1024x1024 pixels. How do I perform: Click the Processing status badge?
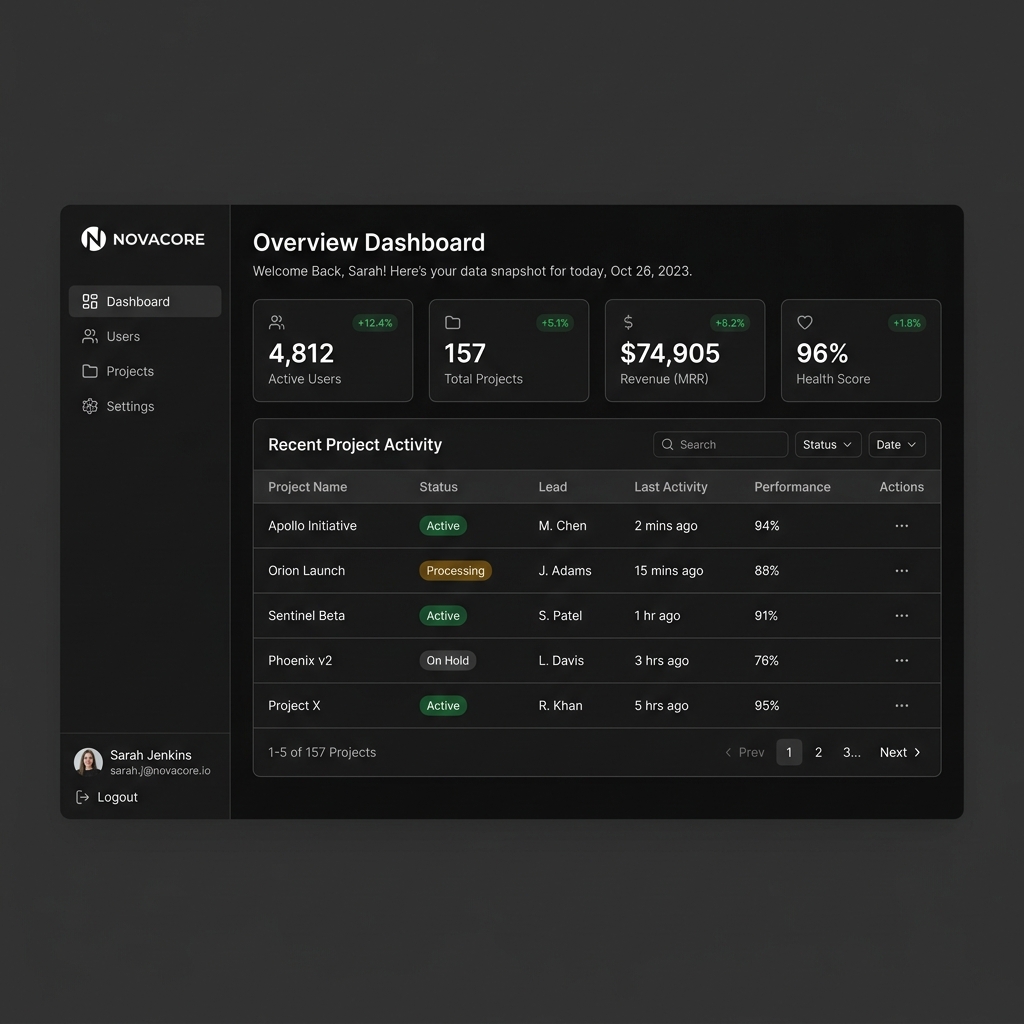tap(455, 571)
